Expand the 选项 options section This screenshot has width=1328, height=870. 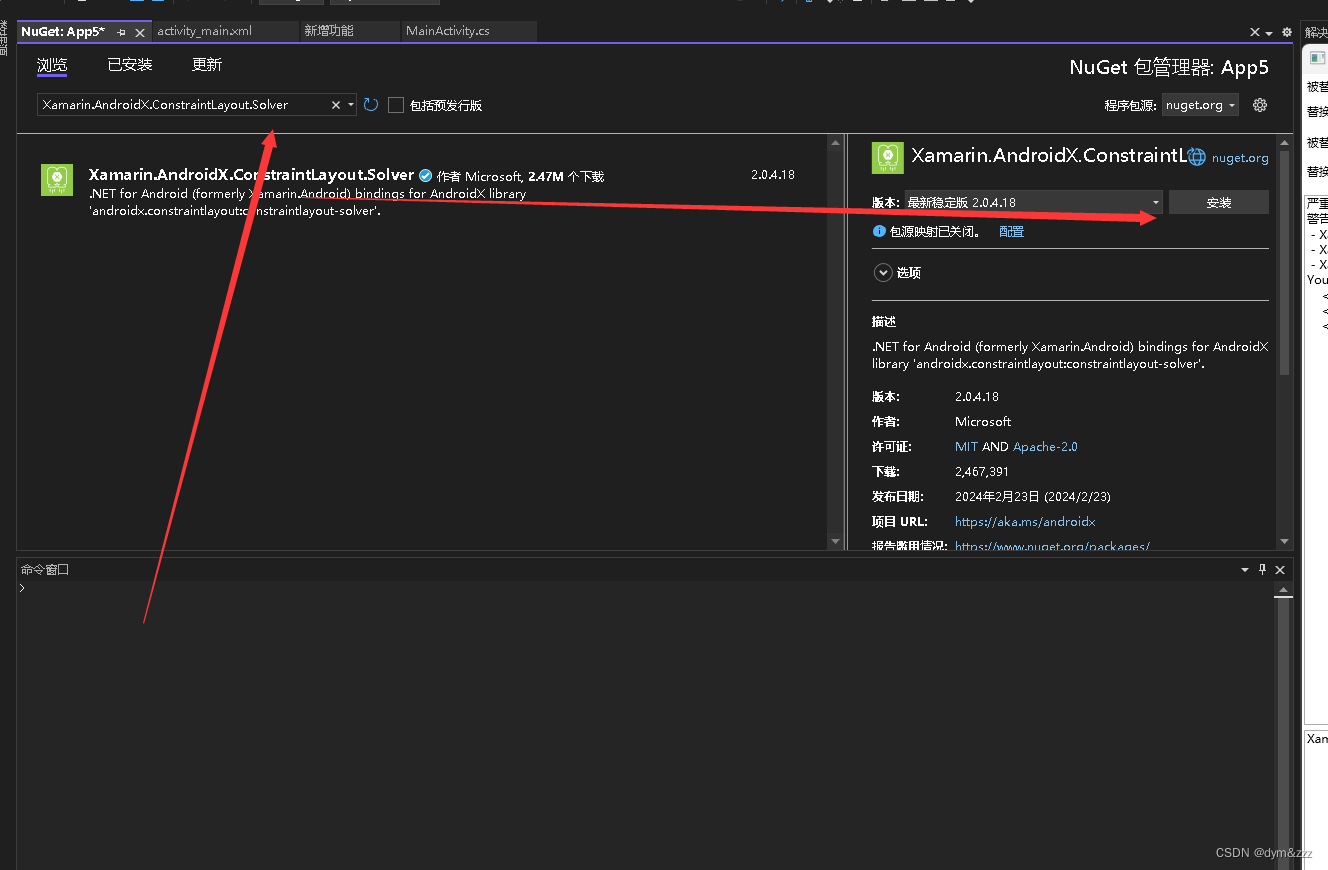point(883,272)
